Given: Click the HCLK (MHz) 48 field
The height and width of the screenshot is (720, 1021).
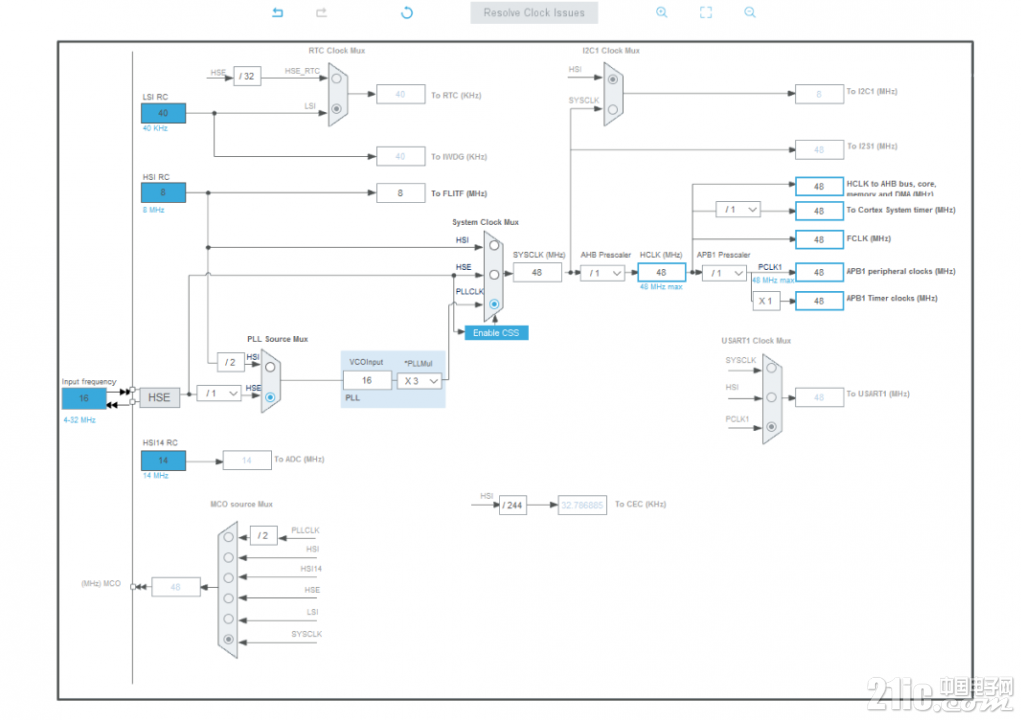Looking at the screenshot, I should (662, 273).
